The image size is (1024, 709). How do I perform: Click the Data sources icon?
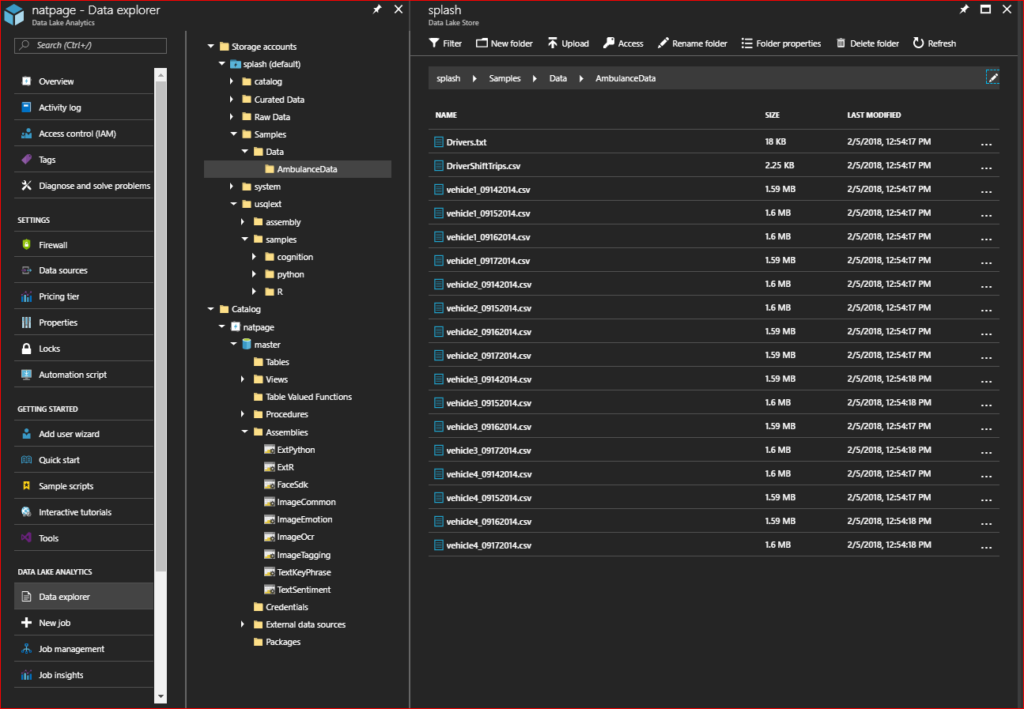click(x=26, y=270)
